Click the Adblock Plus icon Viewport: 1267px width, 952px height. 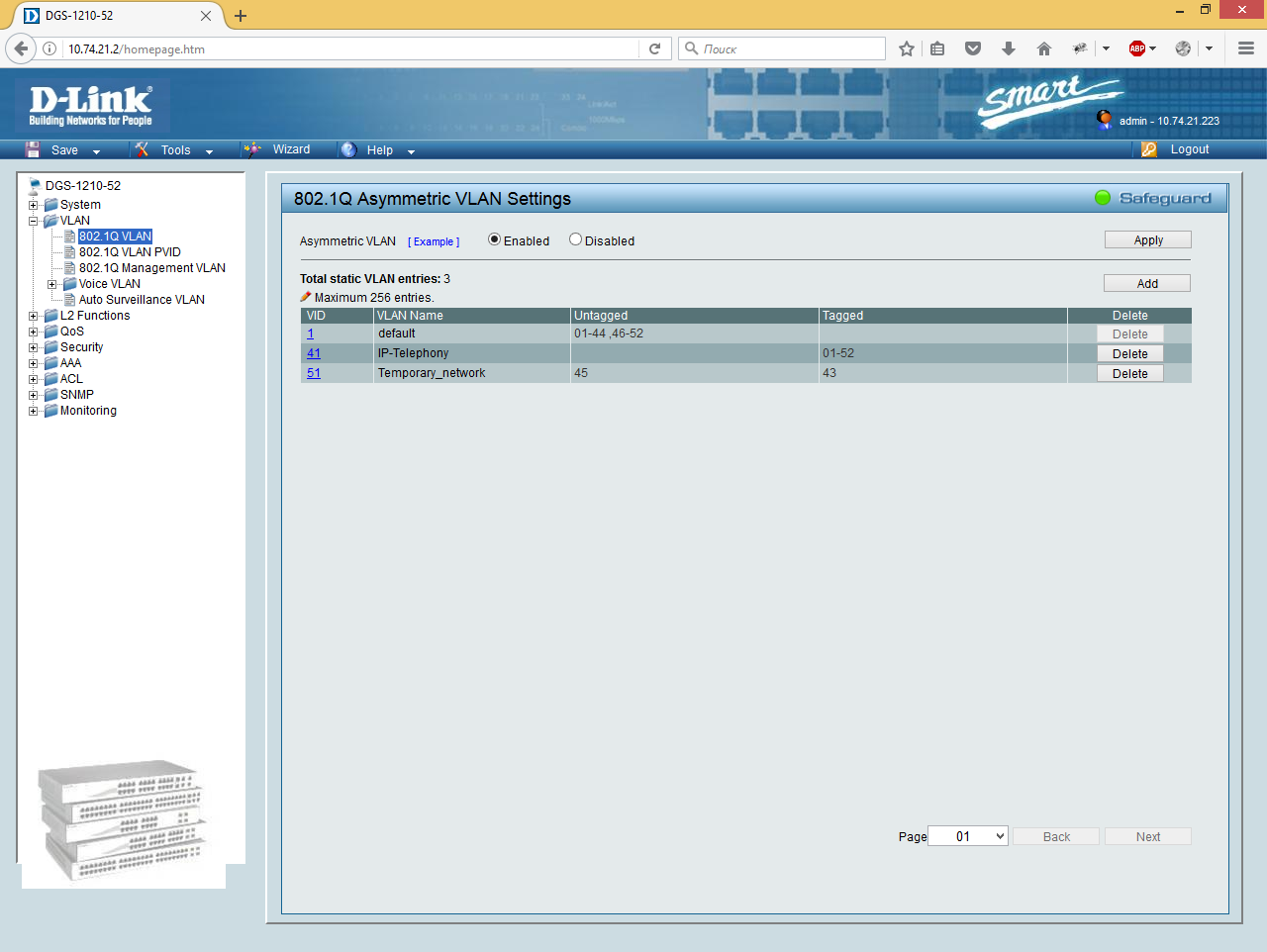coord(1137,48)
